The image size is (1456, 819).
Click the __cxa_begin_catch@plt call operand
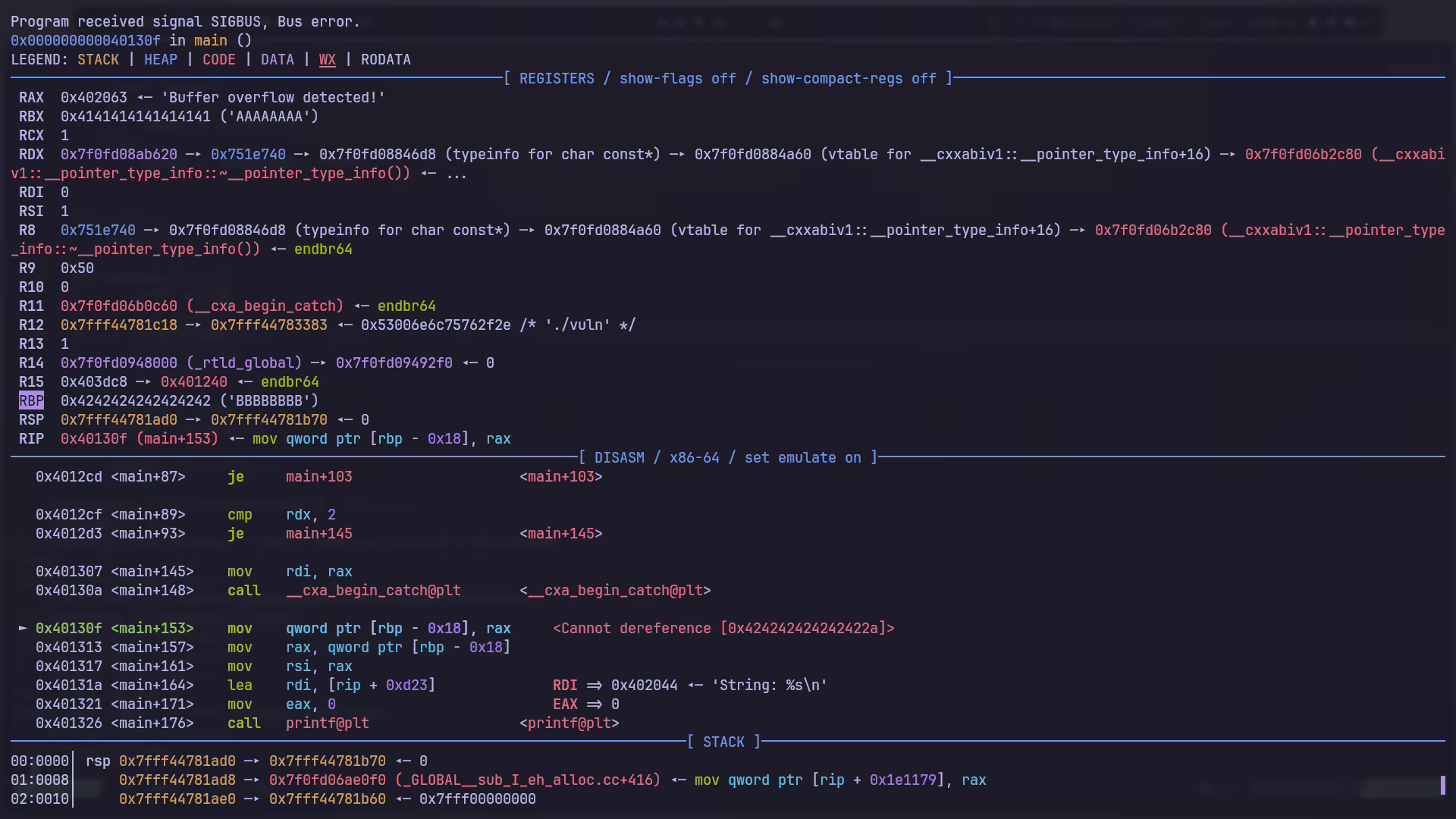(x=373, y=591)
